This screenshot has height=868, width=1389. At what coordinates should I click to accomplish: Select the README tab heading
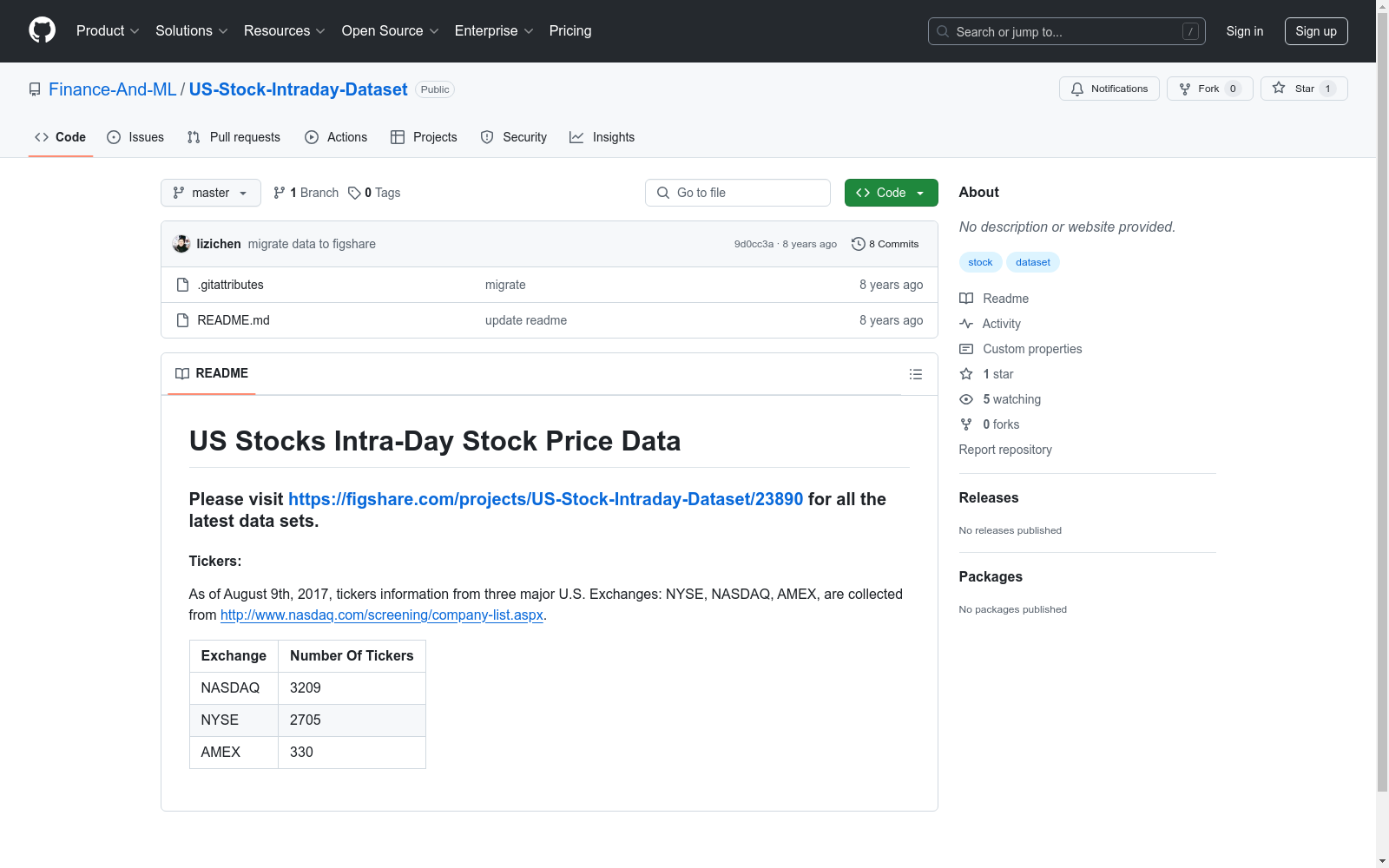(x=212, y=373)
